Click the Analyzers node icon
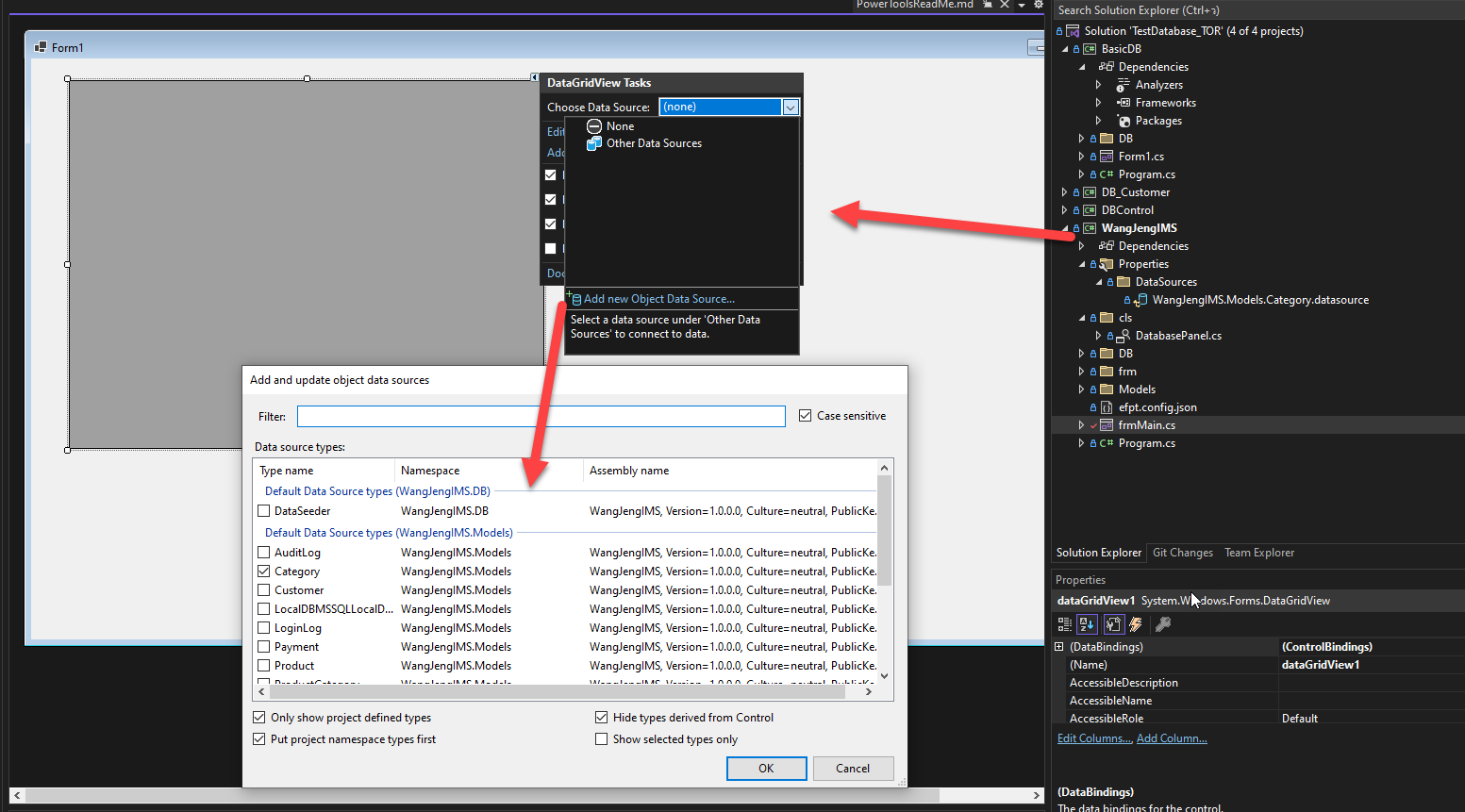Viewport: 1465px width, 812px height. tap(1124, 85)
